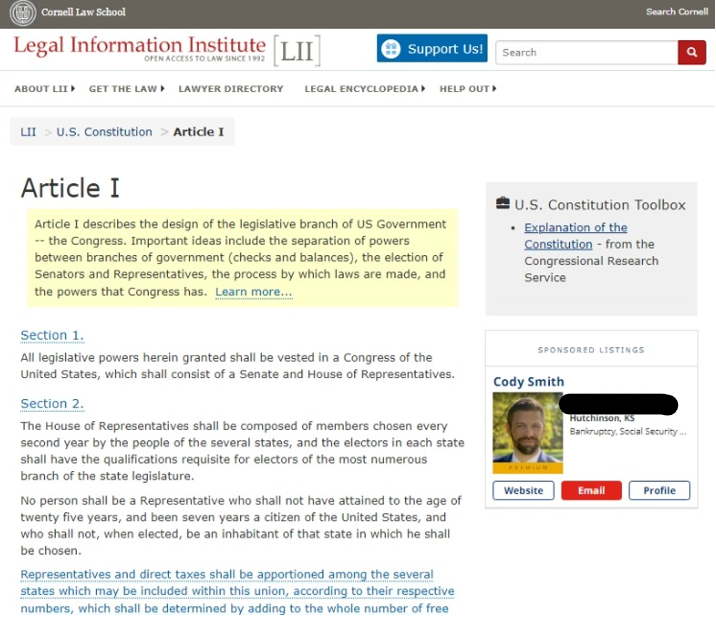The height and width of the screenshot is (623, 716).
Task: Go to LII breadcrumb link
Action: pyautogui.click(x=28, y=132)
